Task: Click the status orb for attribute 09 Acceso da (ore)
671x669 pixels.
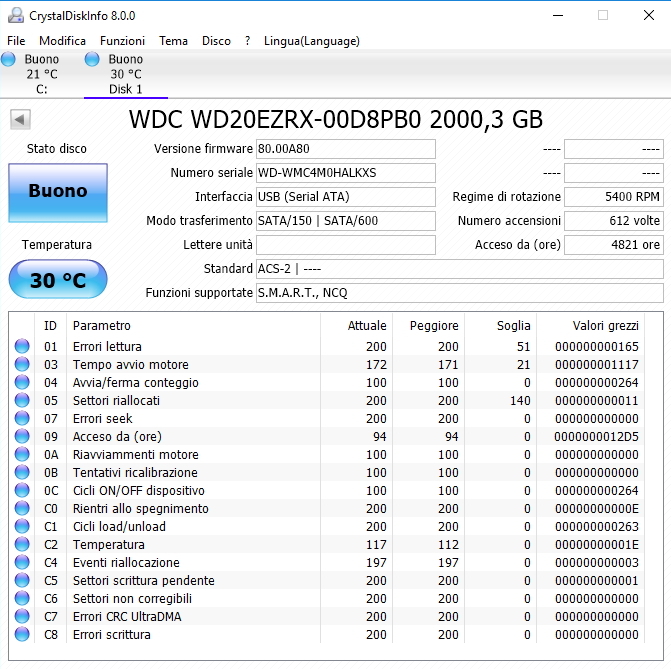Action: (22, 436)
